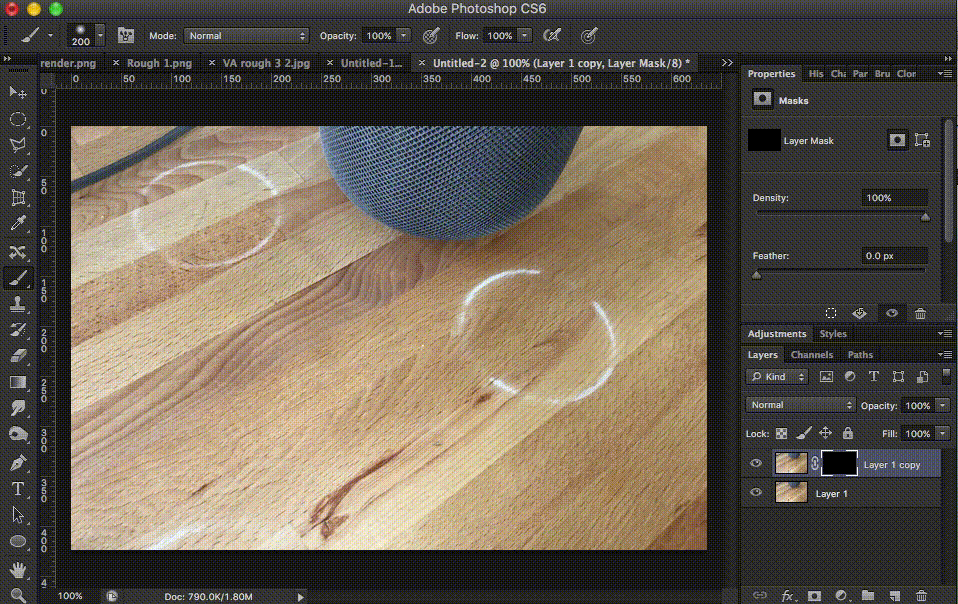Select the Hand tool
Image resolution: width=958 pixels, height=604 pixels.
[18, 570]
